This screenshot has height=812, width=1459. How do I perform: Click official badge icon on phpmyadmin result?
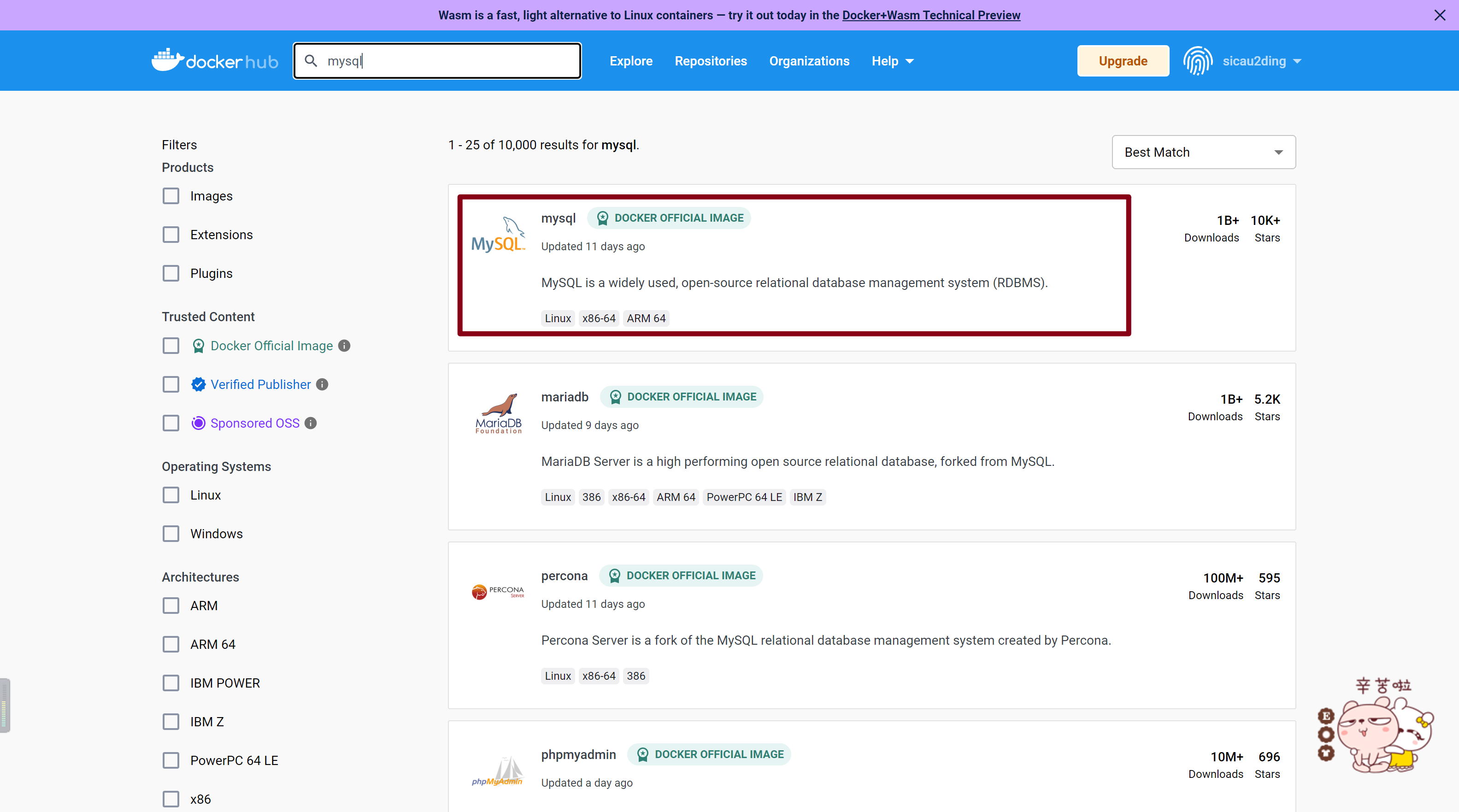point(643,755)
